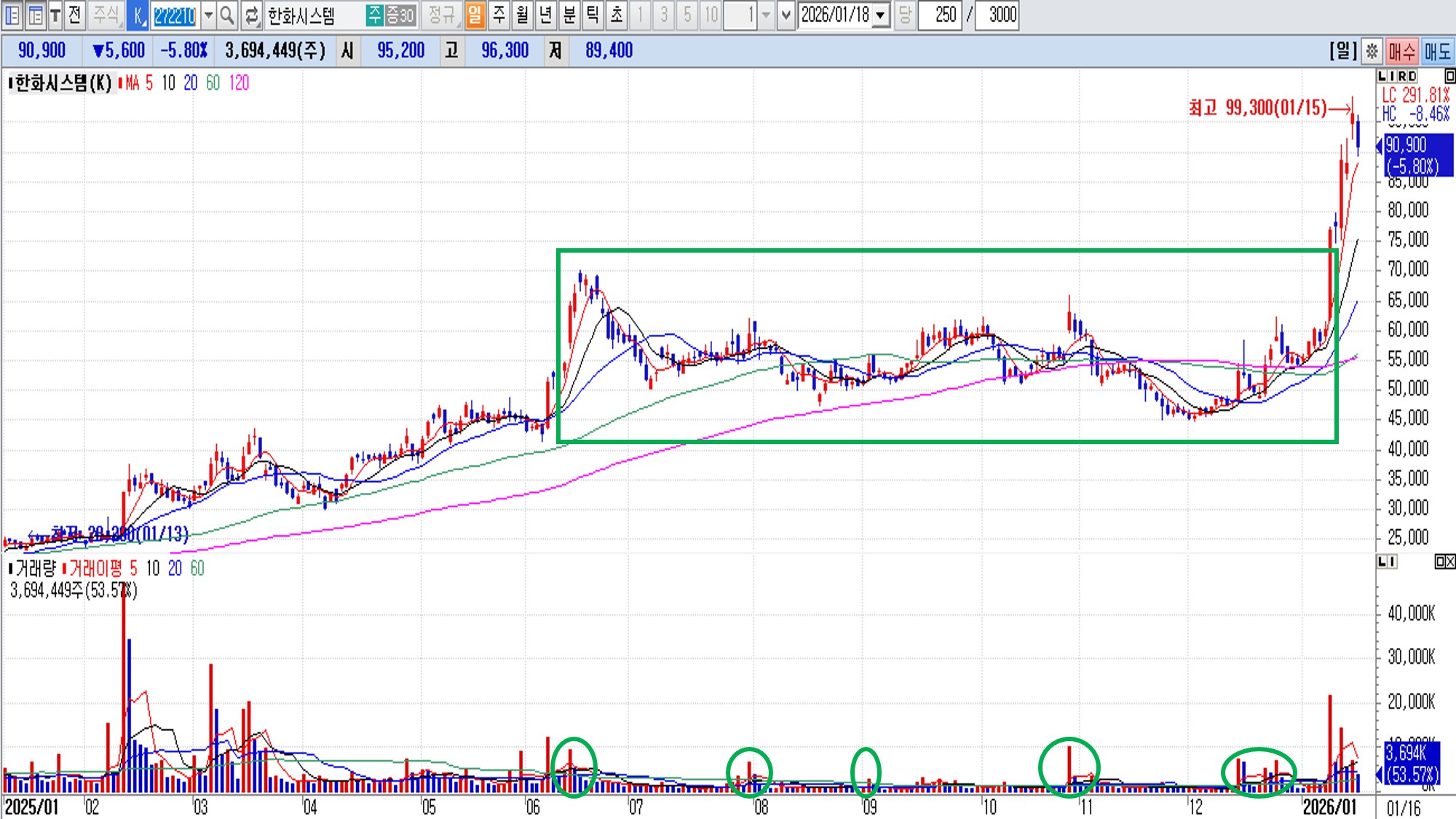Select tick chart period 틱
This screenshot has height=819, width=1456.
[593, 15]
